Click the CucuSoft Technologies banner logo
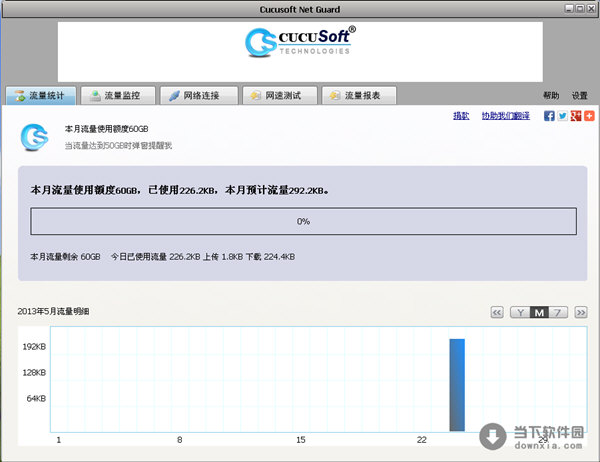The height and width of the screenshot is (462, 600). coord(300,42)
